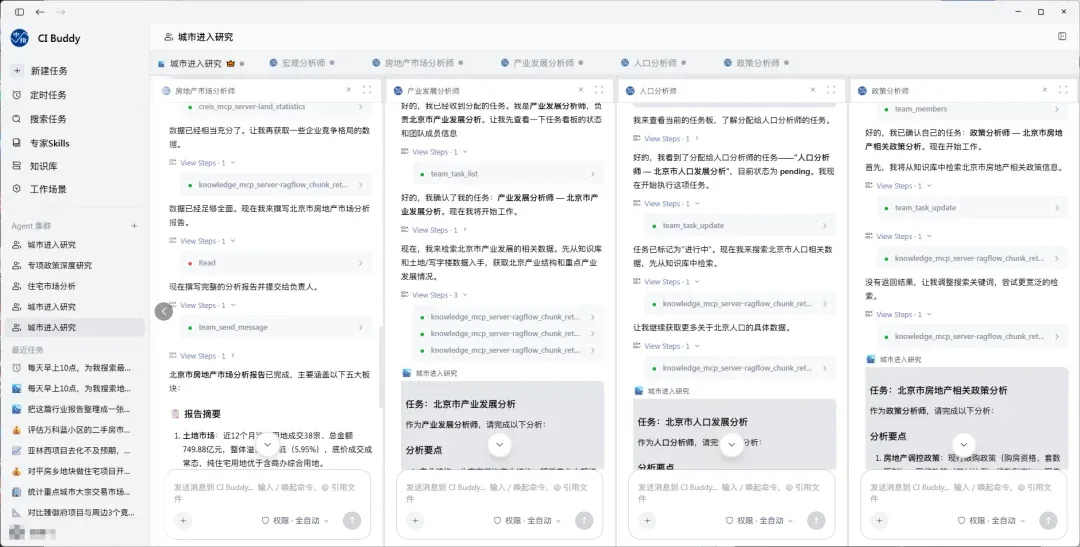Screen dimensions: 1080x547
Task: Send message in 房地产市场分析师 panel
Action: pos(352,521)
